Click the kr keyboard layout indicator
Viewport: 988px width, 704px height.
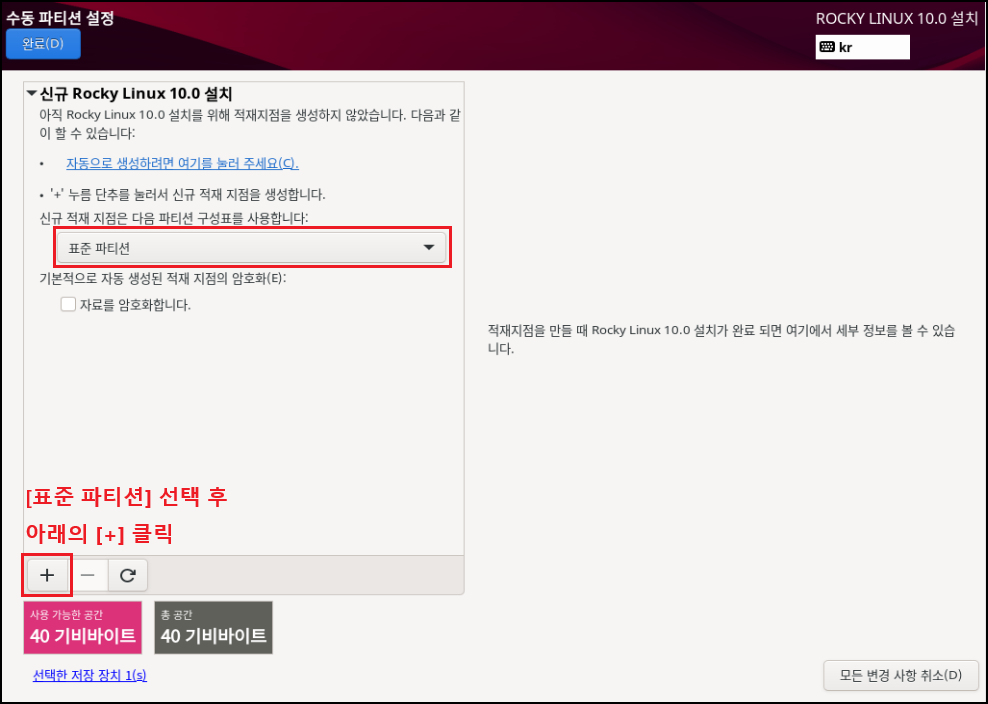862,47
